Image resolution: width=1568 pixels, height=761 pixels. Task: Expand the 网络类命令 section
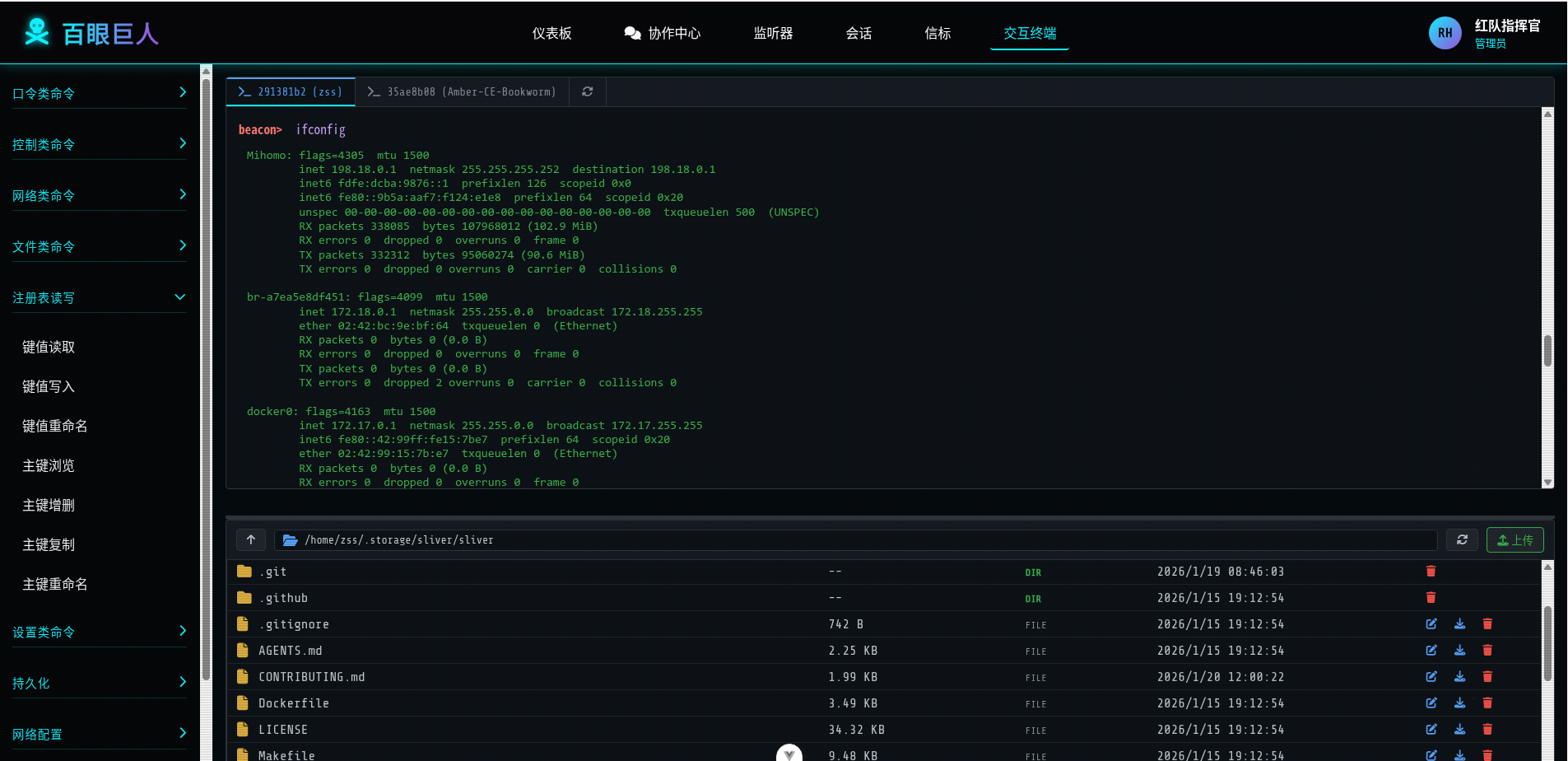click(99, 195)
